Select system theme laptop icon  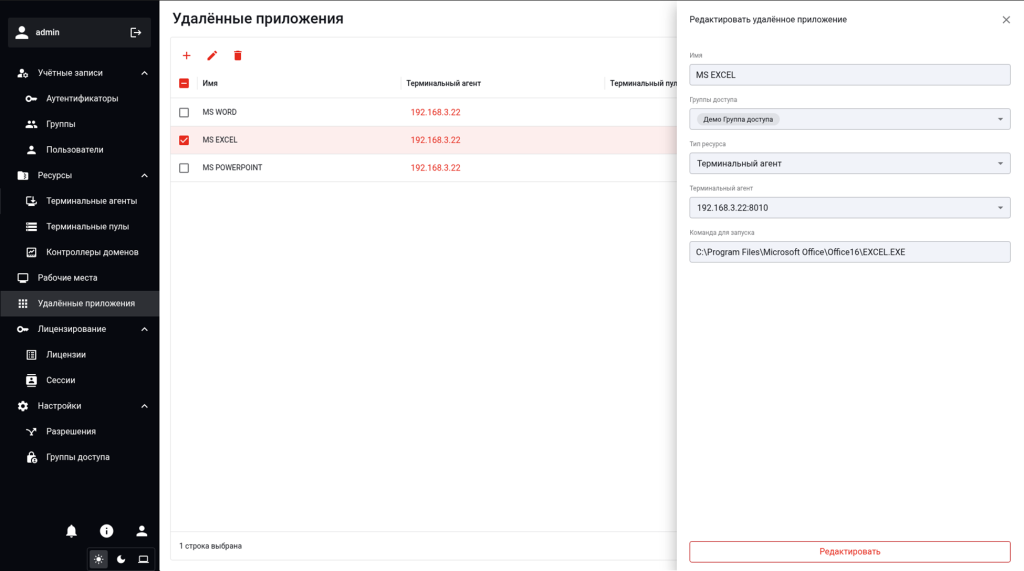click(143, 559)
